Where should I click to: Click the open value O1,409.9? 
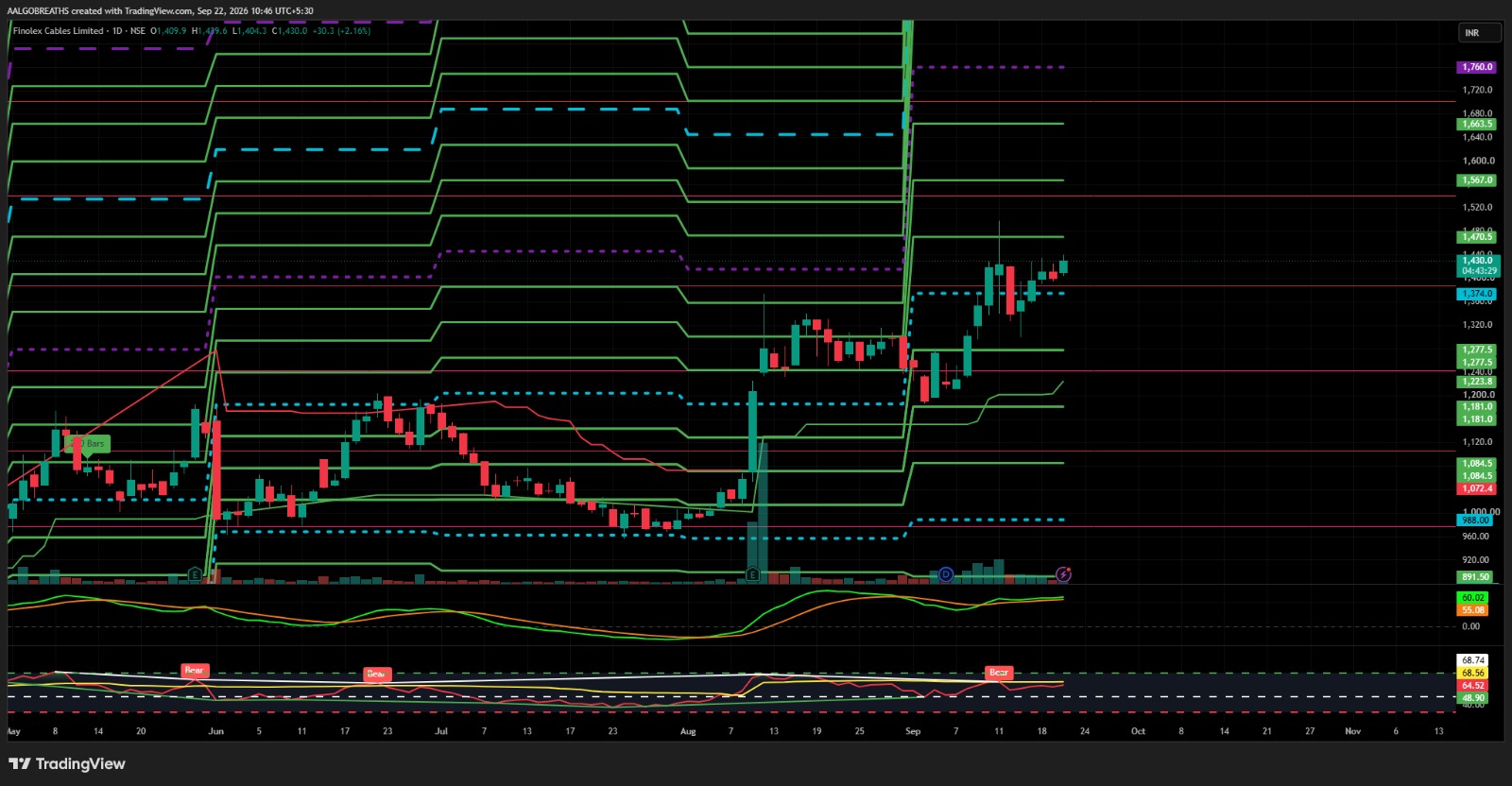click(x=169, y=31)
